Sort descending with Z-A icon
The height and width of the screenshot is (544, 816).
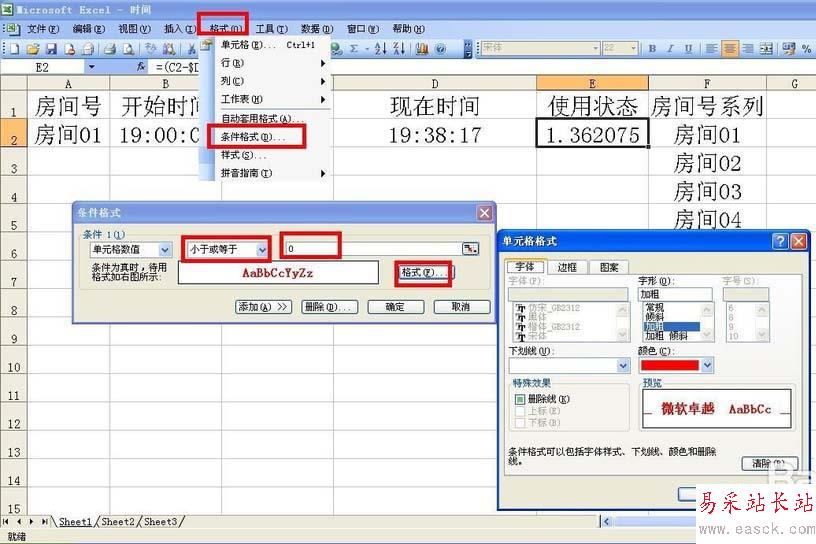399,49
